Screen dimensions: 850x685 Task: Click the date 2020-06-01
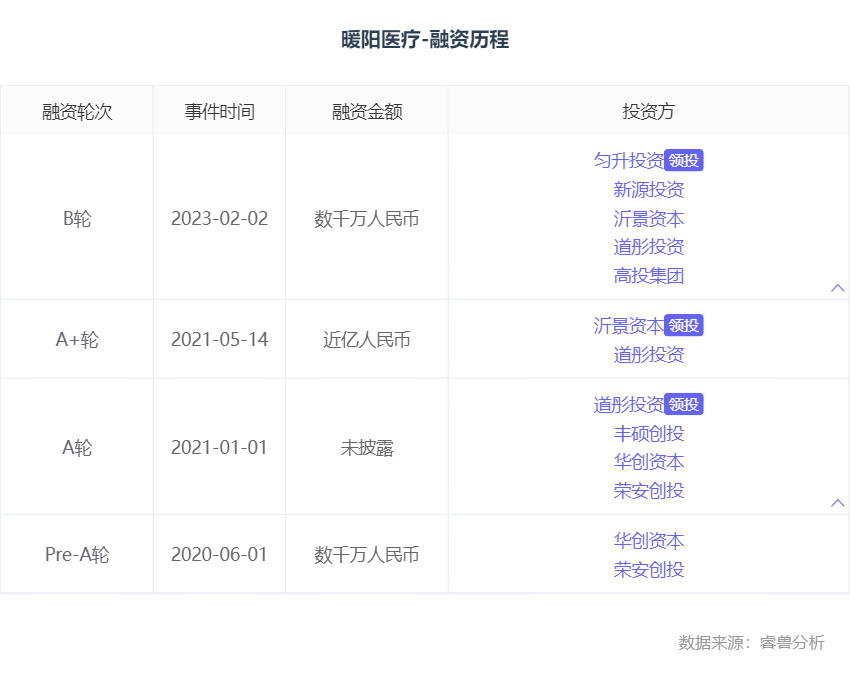(x=220, y=554)
